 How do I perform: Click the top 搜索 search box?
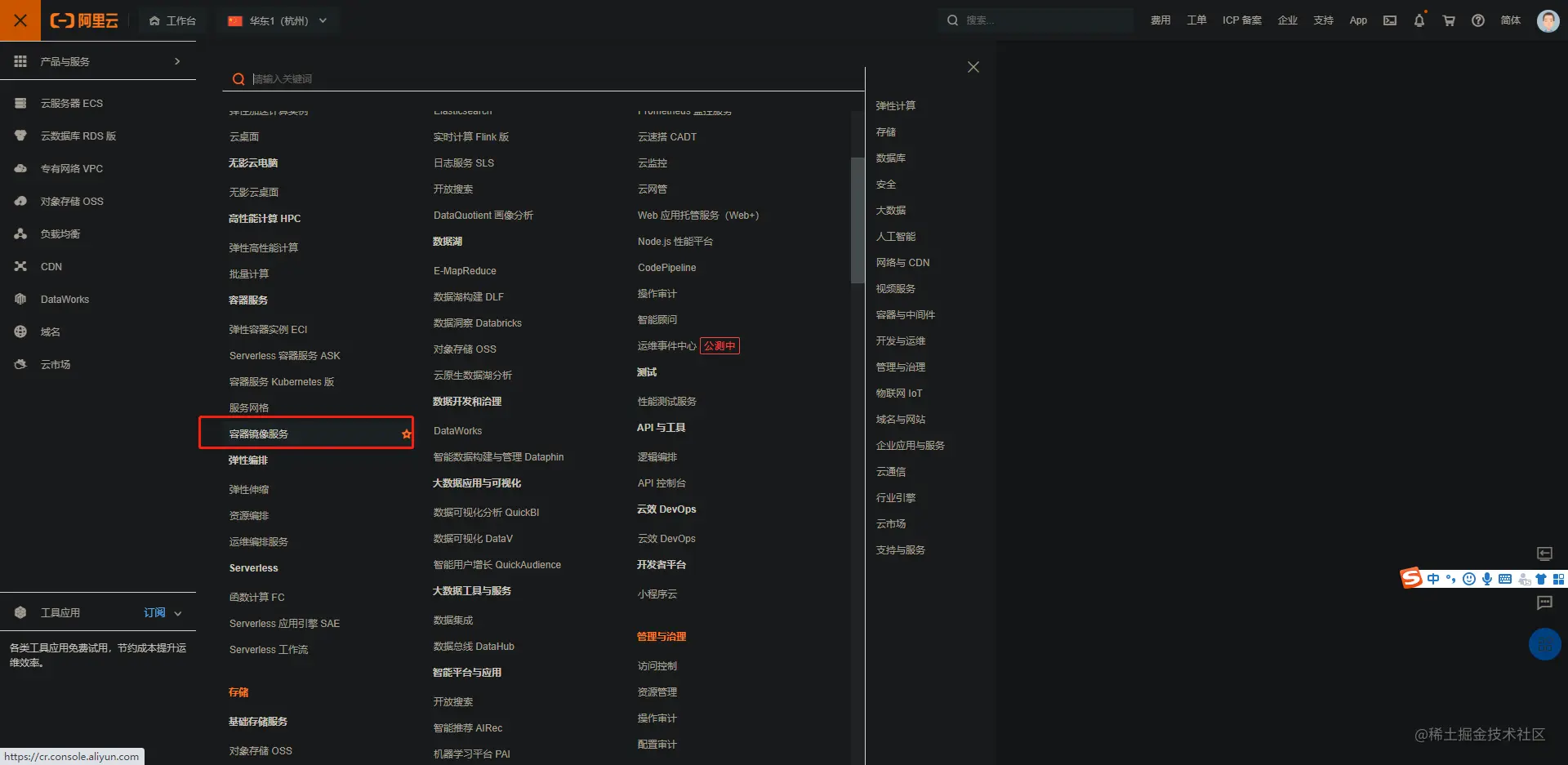pyautogui.click(x=1036, y=20)
